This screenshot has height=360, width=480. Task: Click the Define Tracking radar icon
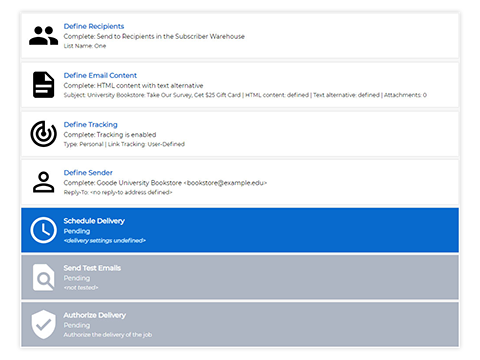point(43,134)
